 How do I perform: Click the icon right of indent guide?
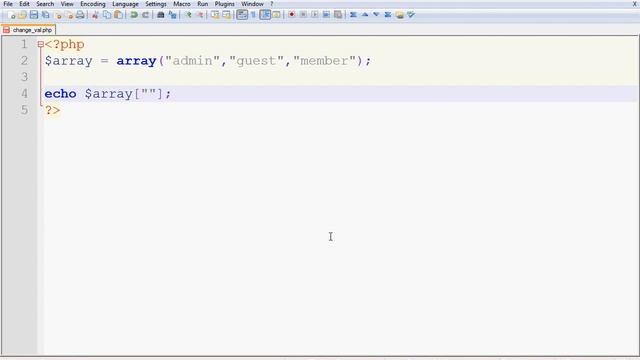[x=277, y=15]
